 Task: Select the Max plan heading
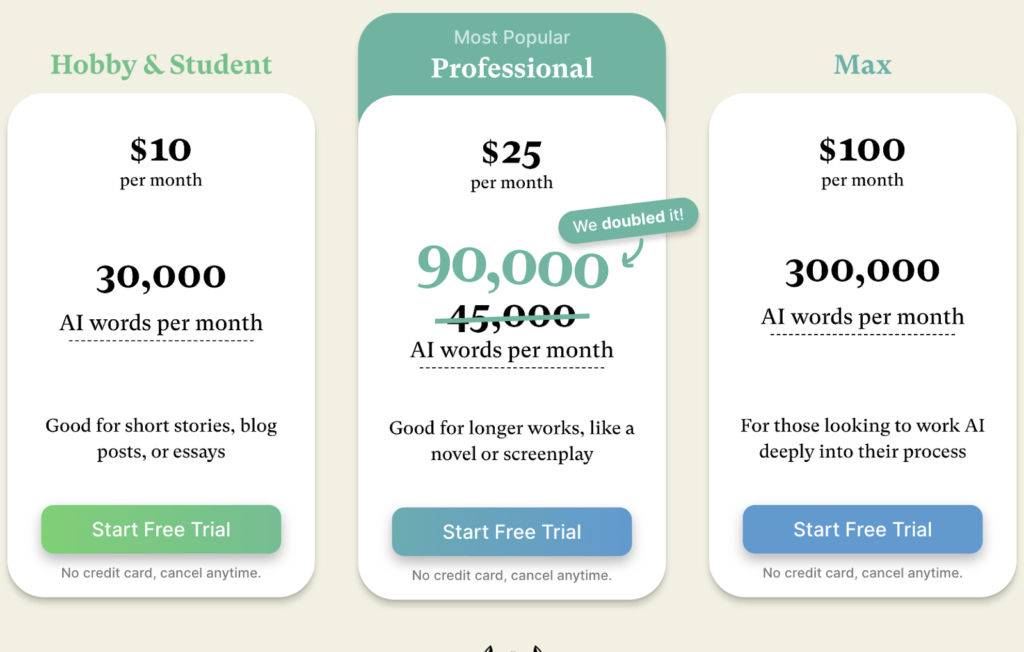click(862, 65)
